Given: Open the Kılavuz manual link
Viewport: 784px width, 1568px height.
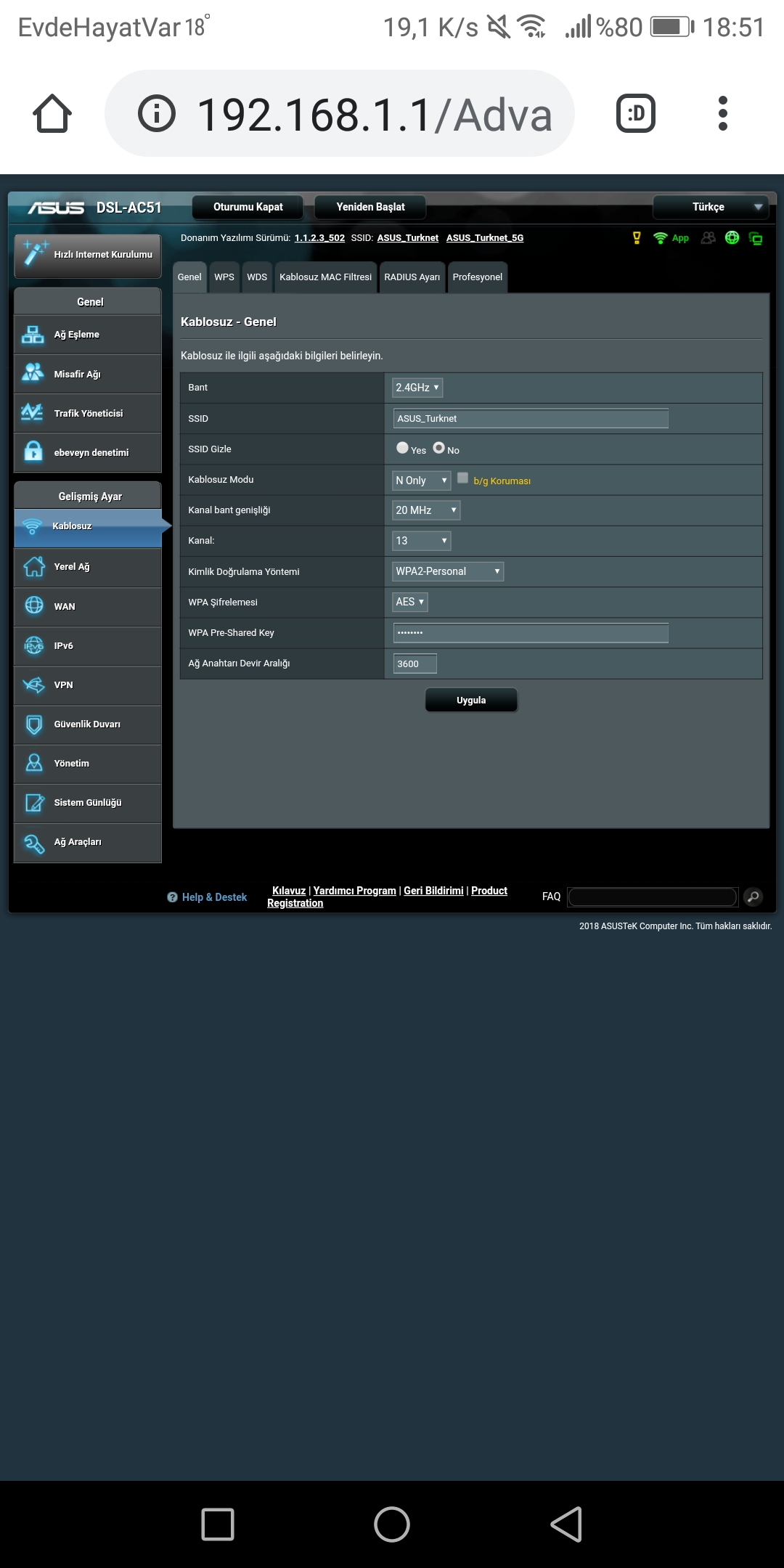Looking at the screenshot, I should 289,891.
